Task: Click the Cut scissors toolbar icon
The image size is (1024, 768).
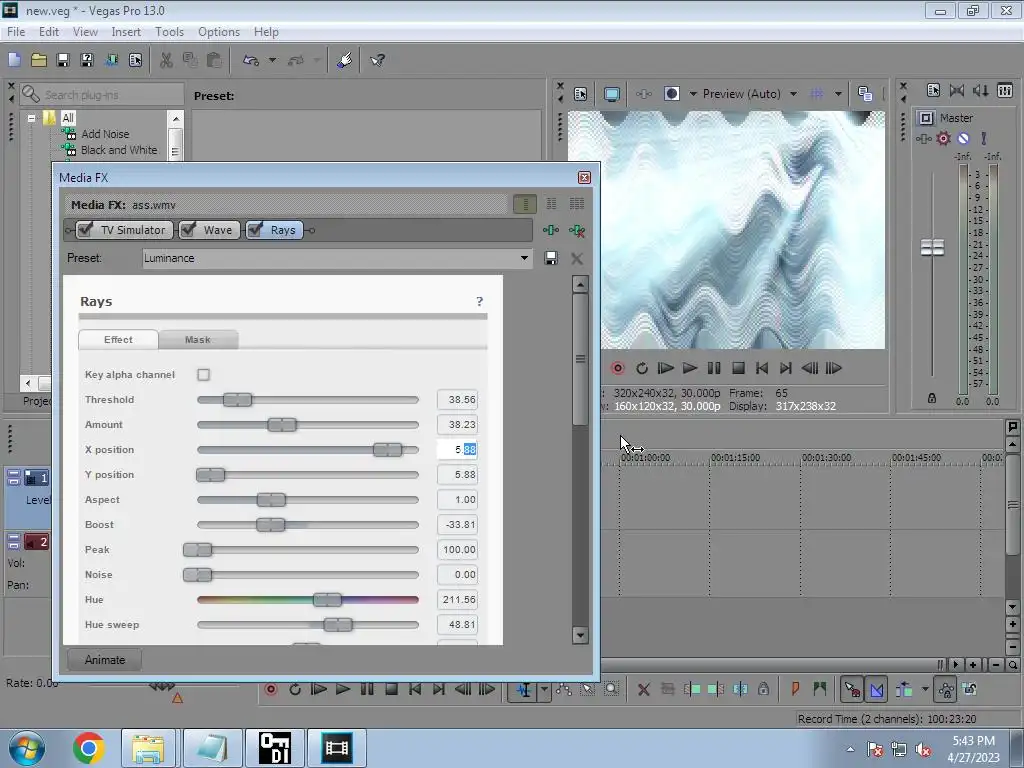Action: point(166,60)
